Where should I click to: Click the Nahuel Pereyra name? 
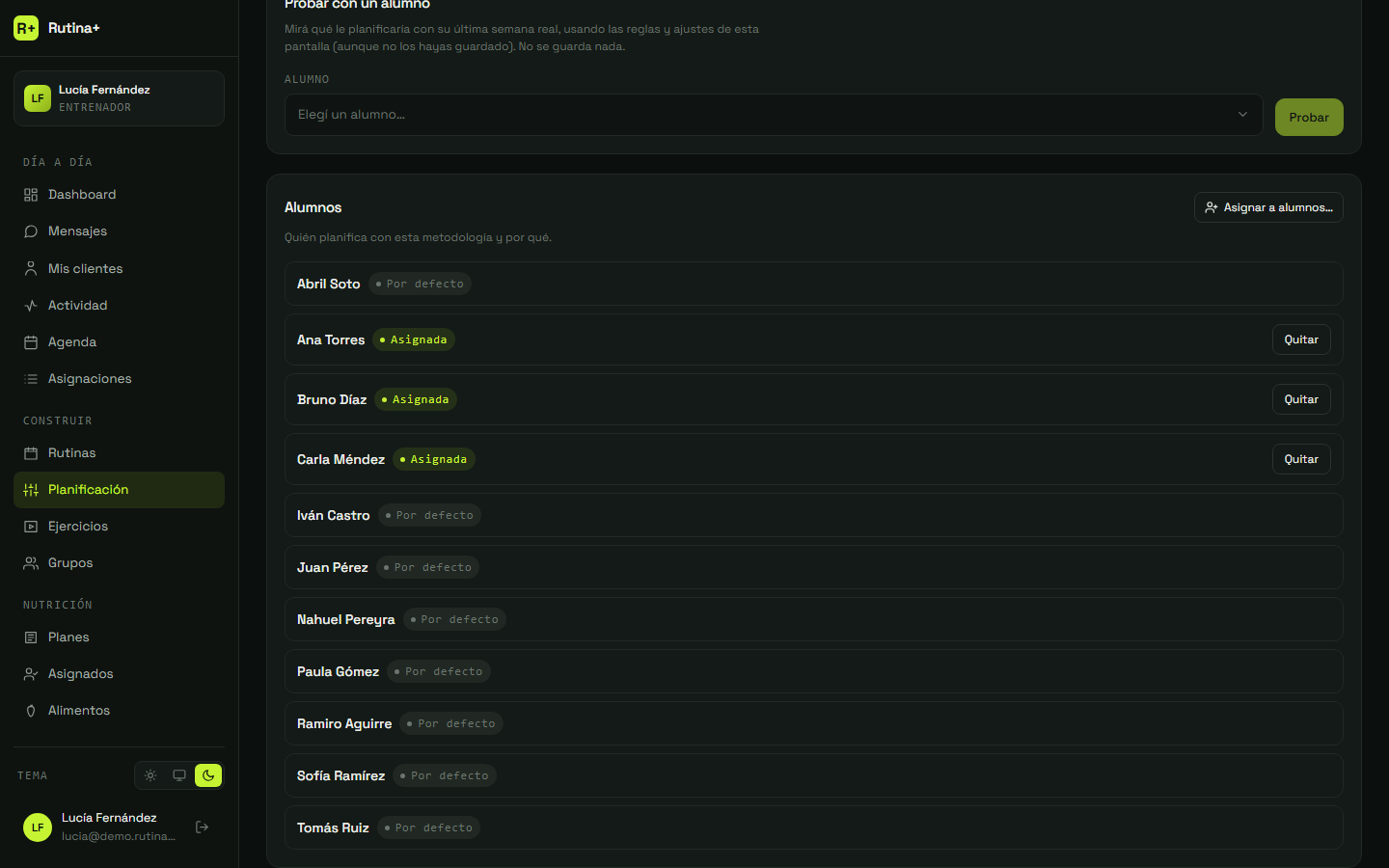346,619
